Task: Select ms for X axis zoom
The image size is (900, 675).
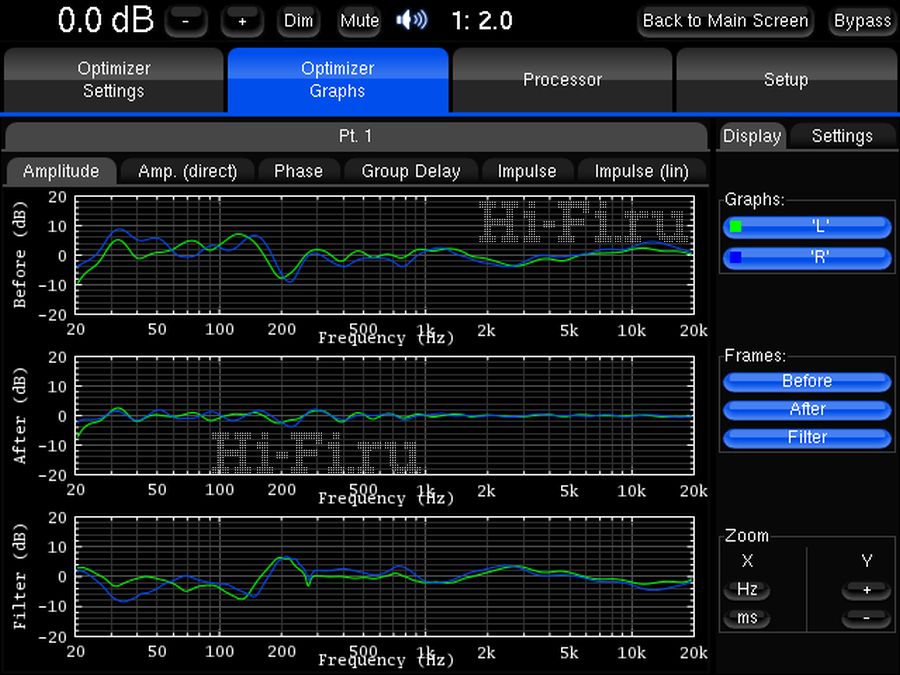Action: coord(747,618)
